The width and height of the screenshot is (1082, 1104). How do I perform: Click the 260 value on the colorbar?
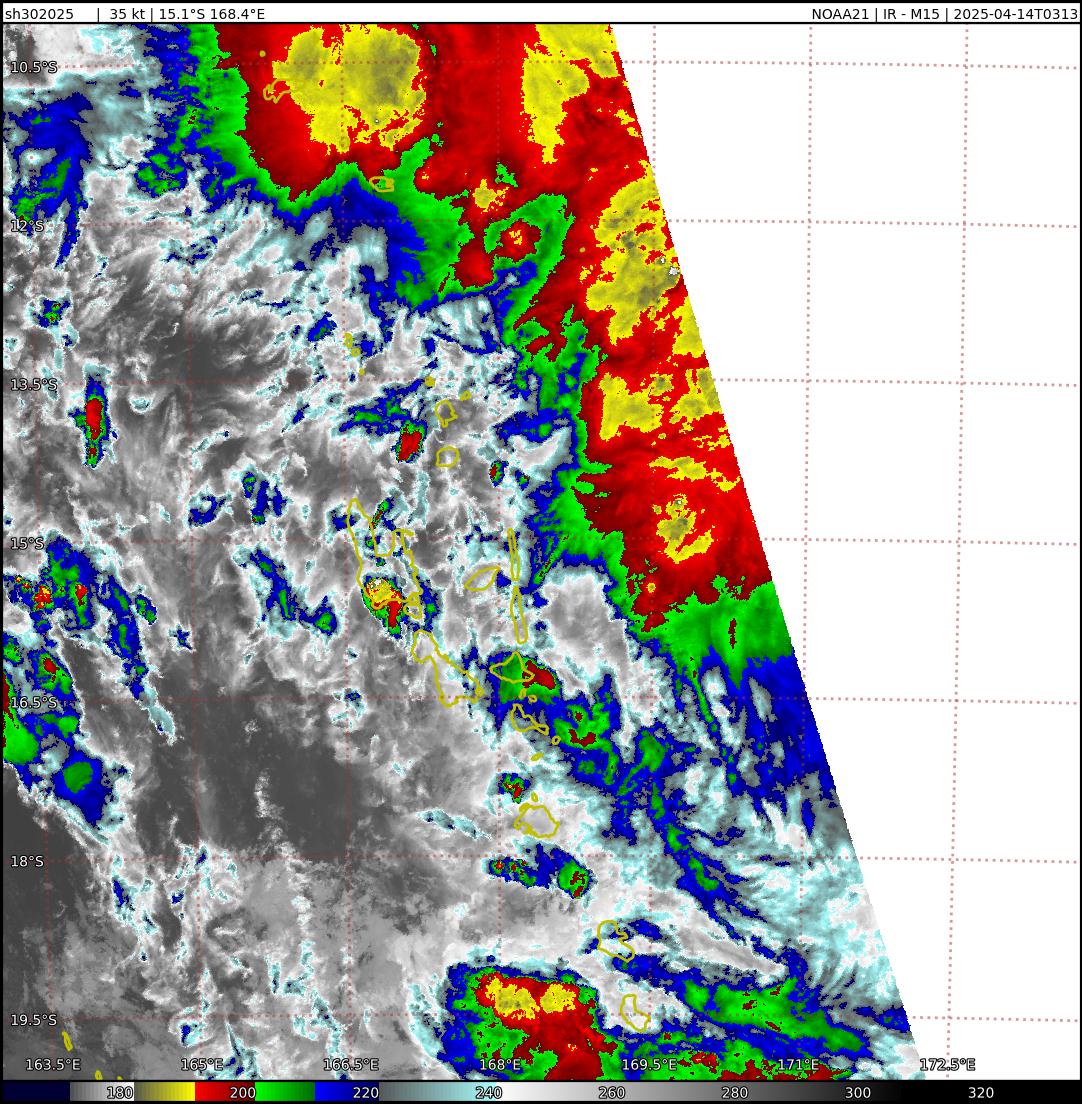pyautogui.click(x=612, y=1093)
